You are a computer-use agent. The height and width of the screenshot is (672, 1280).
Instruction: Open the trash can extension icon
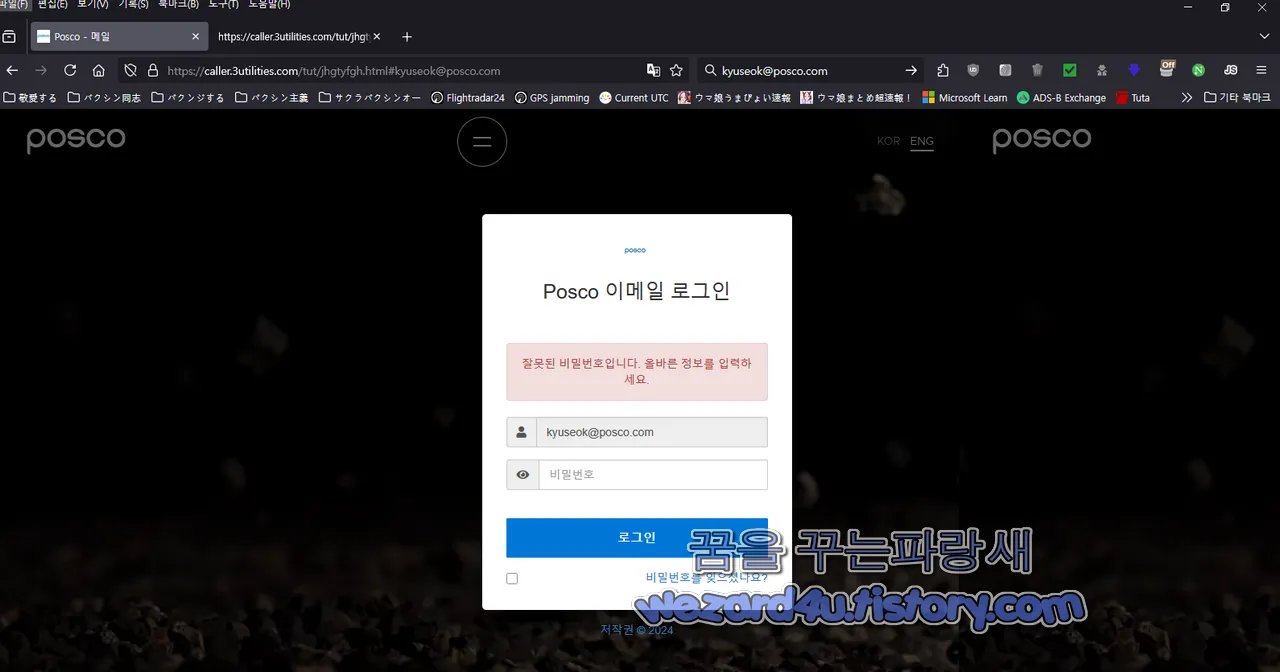click(x=1037, y=70)
